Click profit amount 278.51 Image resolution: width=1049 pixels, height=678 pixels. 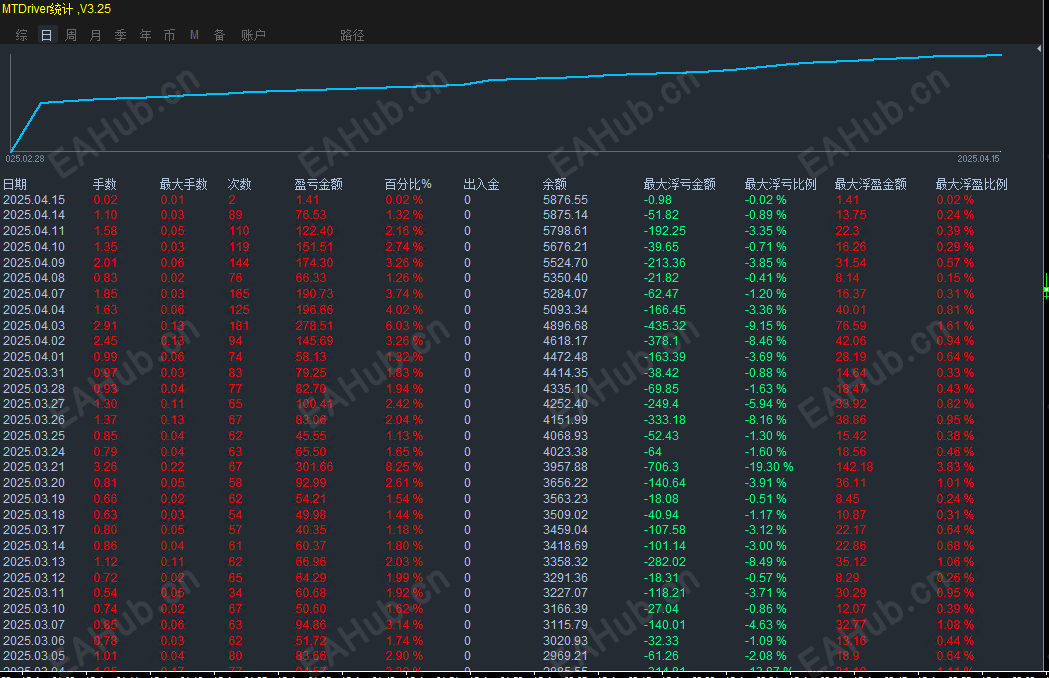pos(314,326)
